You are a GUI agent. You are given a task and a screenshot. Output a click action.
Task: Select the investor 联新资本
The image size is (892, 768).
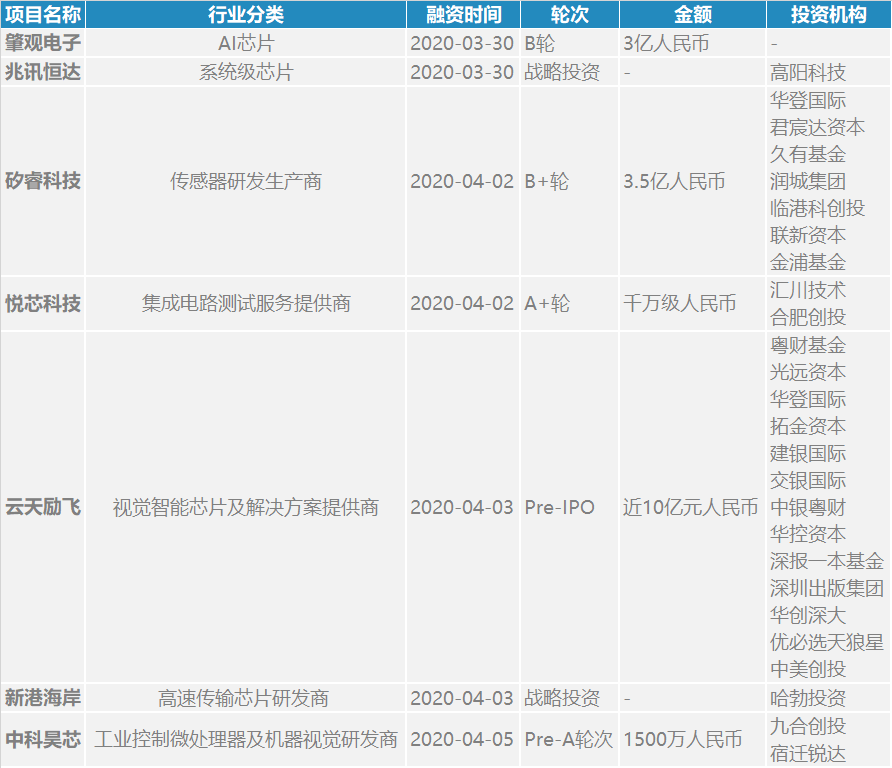808,235
